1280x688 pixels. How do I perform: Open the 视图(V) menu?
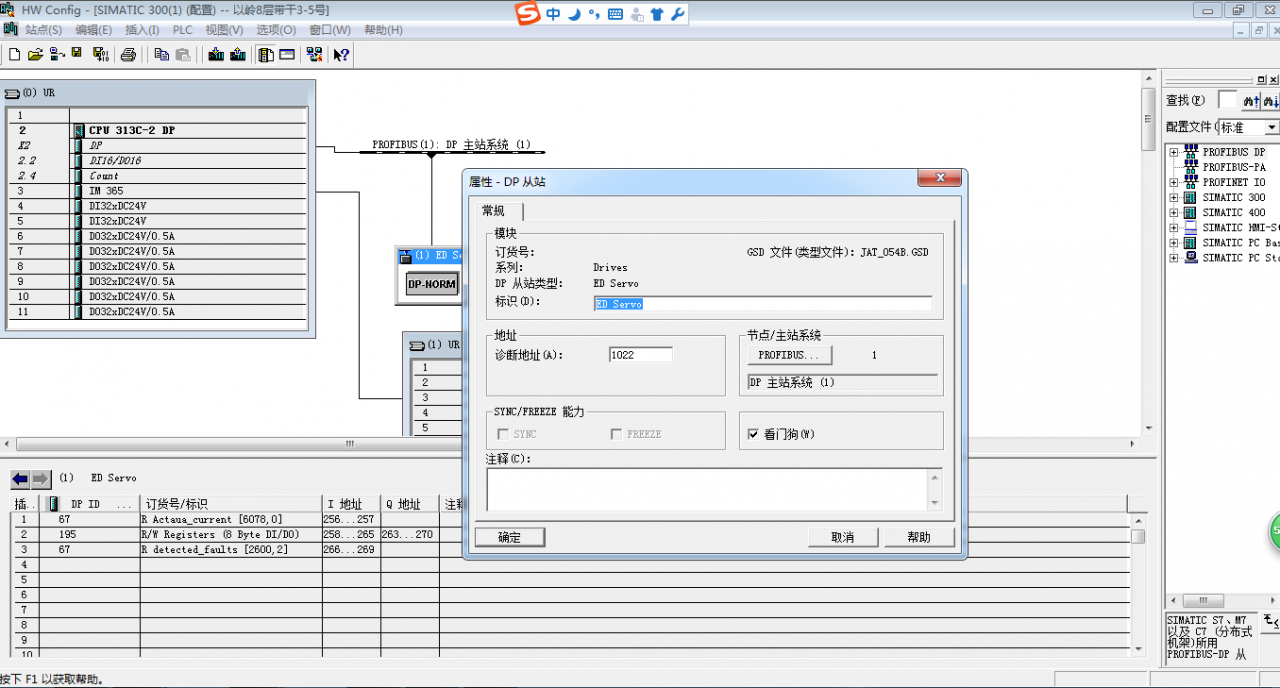[224, 30]
